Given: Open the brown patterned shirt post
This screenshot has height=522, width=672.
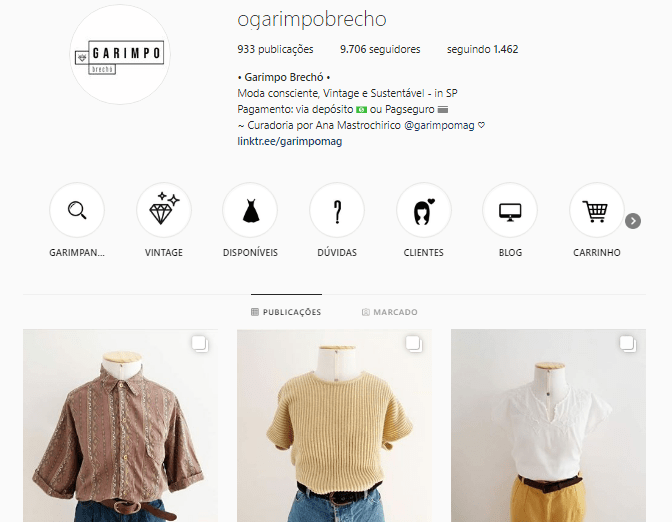Looking at the screenshot, I should click(120, 426).
